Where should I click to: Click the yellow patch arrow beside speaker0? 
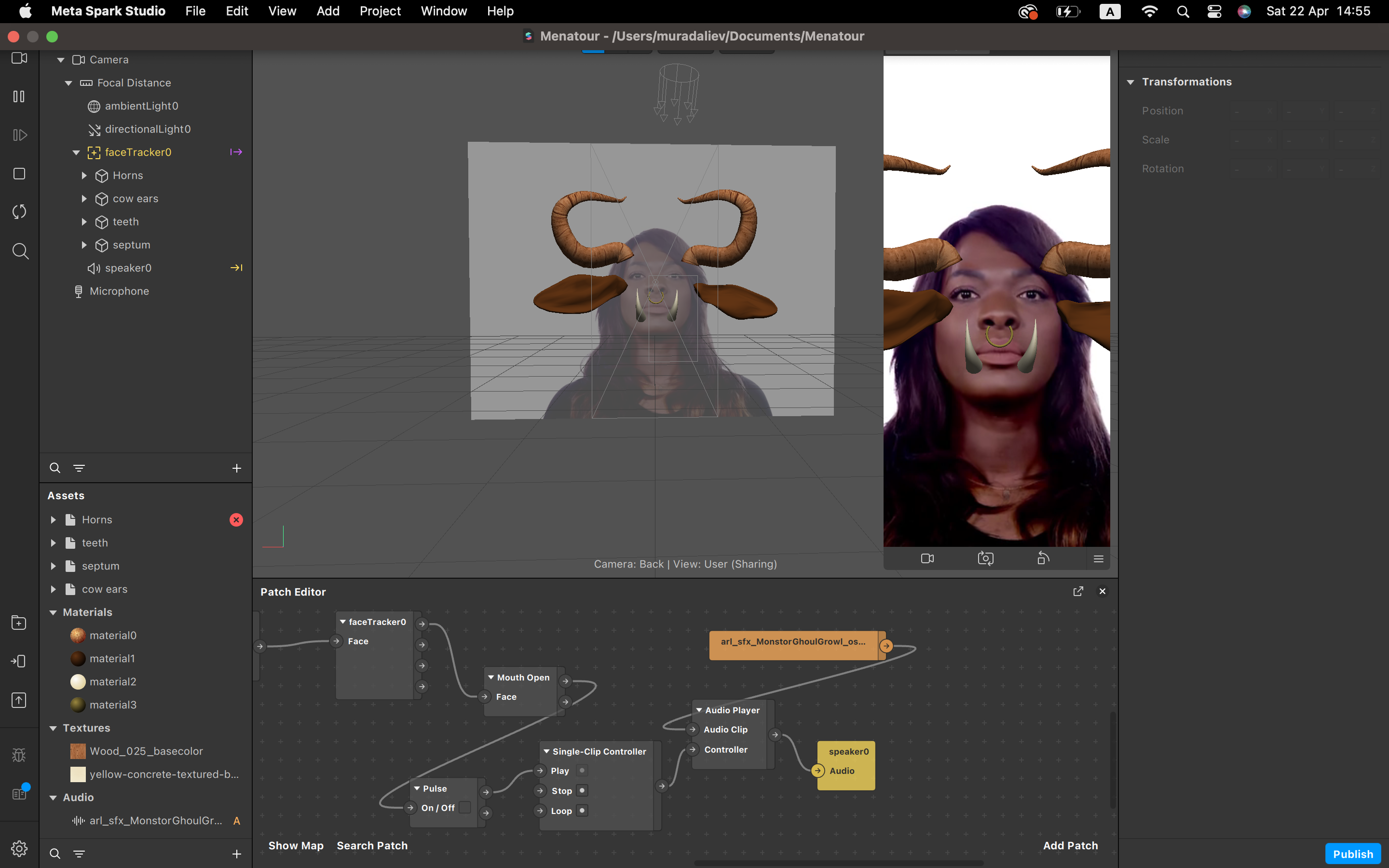(236, 268)
